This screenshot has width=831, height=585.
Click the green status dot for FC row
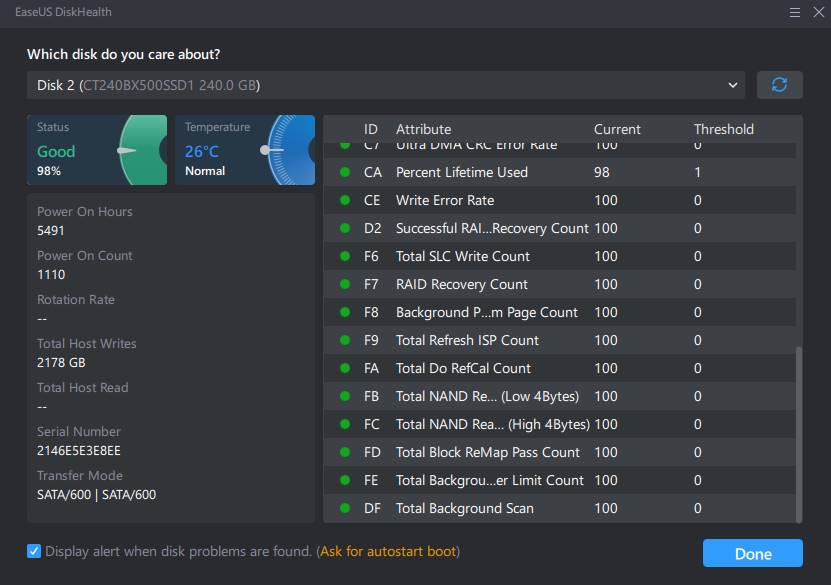[345, 424]
